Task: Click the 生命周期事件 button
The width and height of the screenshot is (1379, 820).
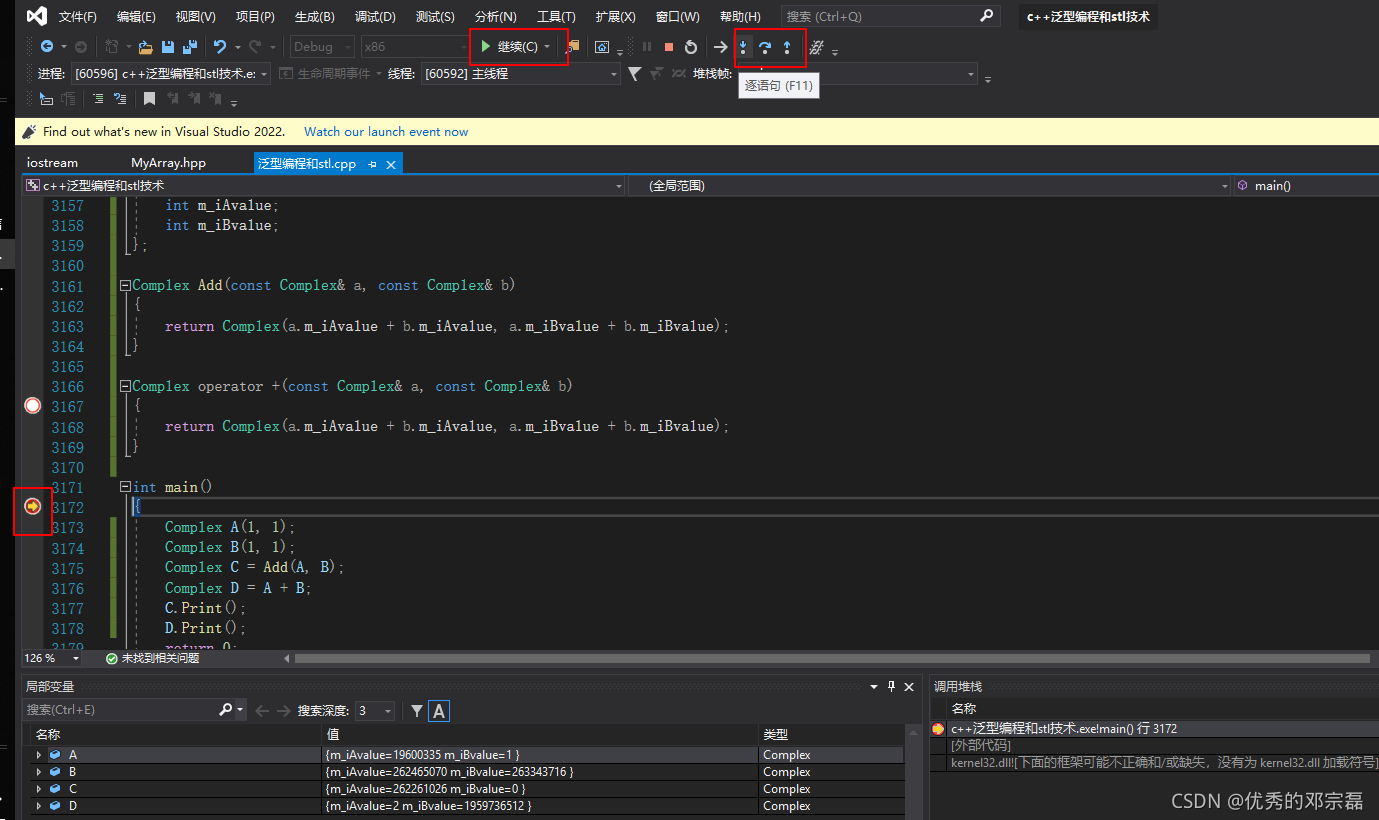Action: point(325,74)
